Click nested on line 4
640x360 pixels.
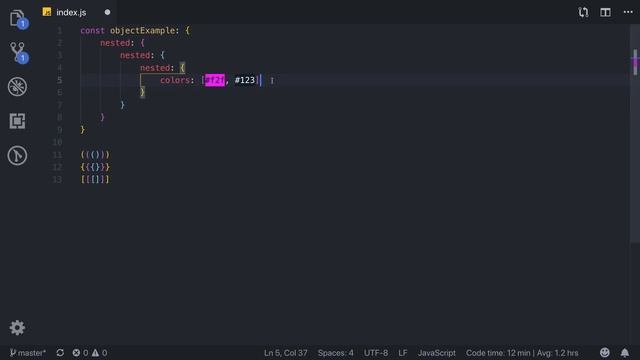[x=155, y=68]
